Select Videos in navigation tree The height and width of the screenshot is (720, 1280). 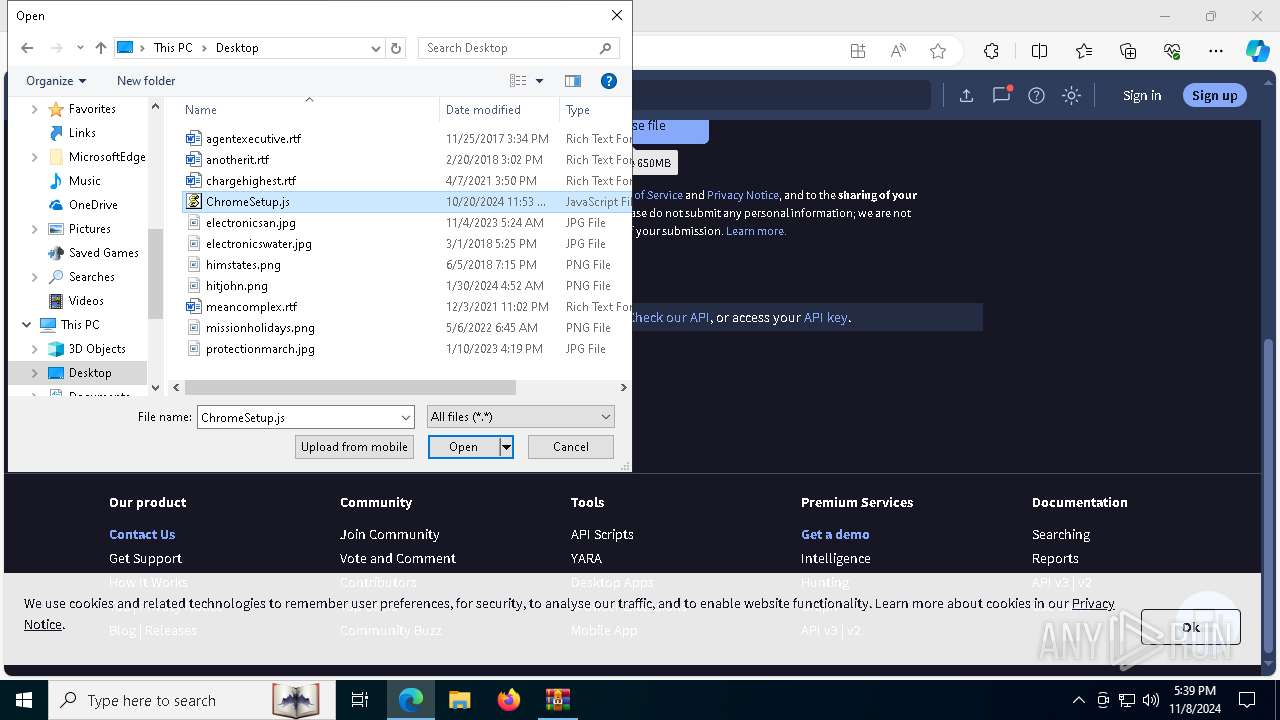pos(85,301)
